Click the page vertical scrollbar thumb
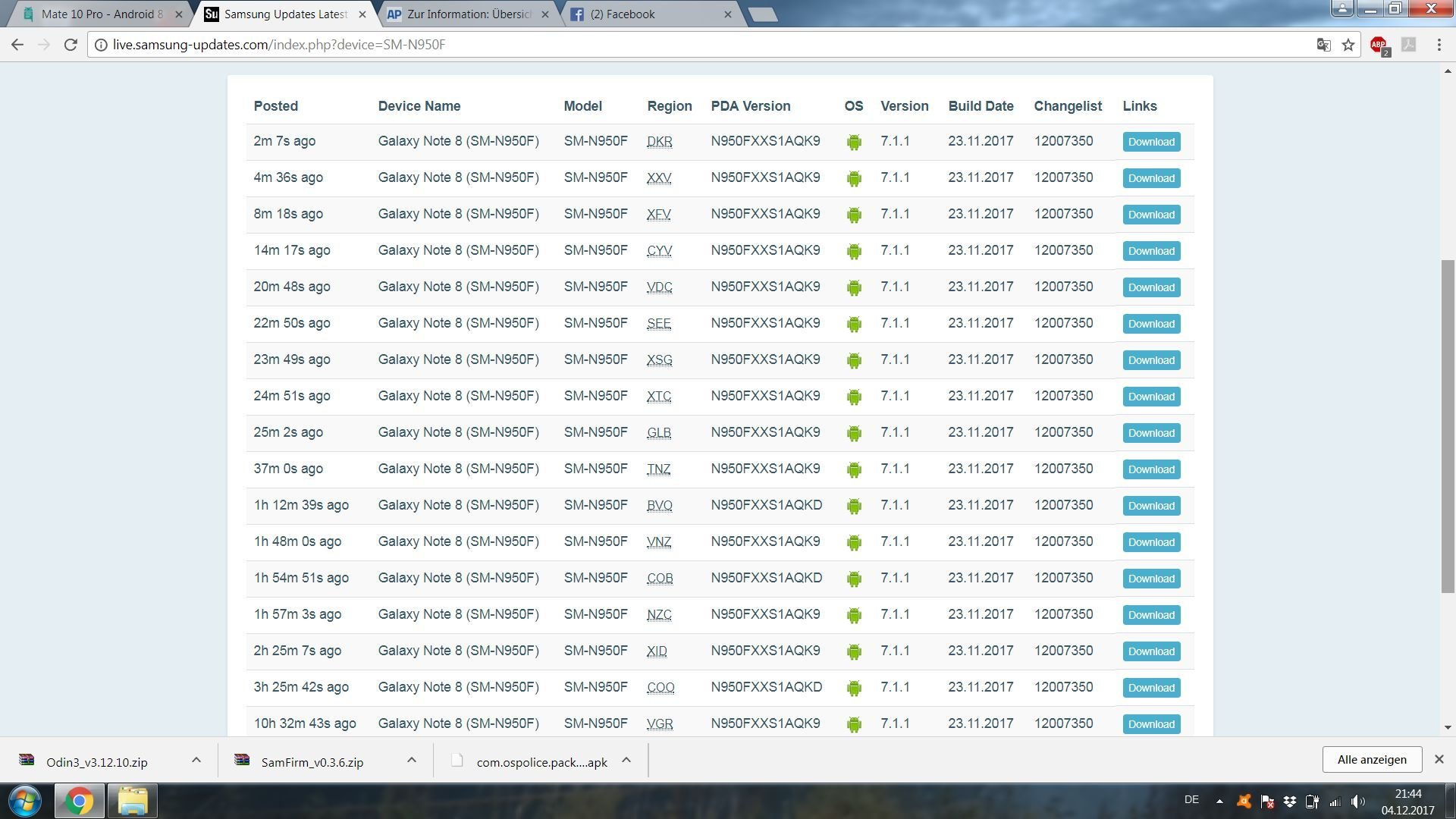Screen dimensions: 1456x819 (1448, 426)
